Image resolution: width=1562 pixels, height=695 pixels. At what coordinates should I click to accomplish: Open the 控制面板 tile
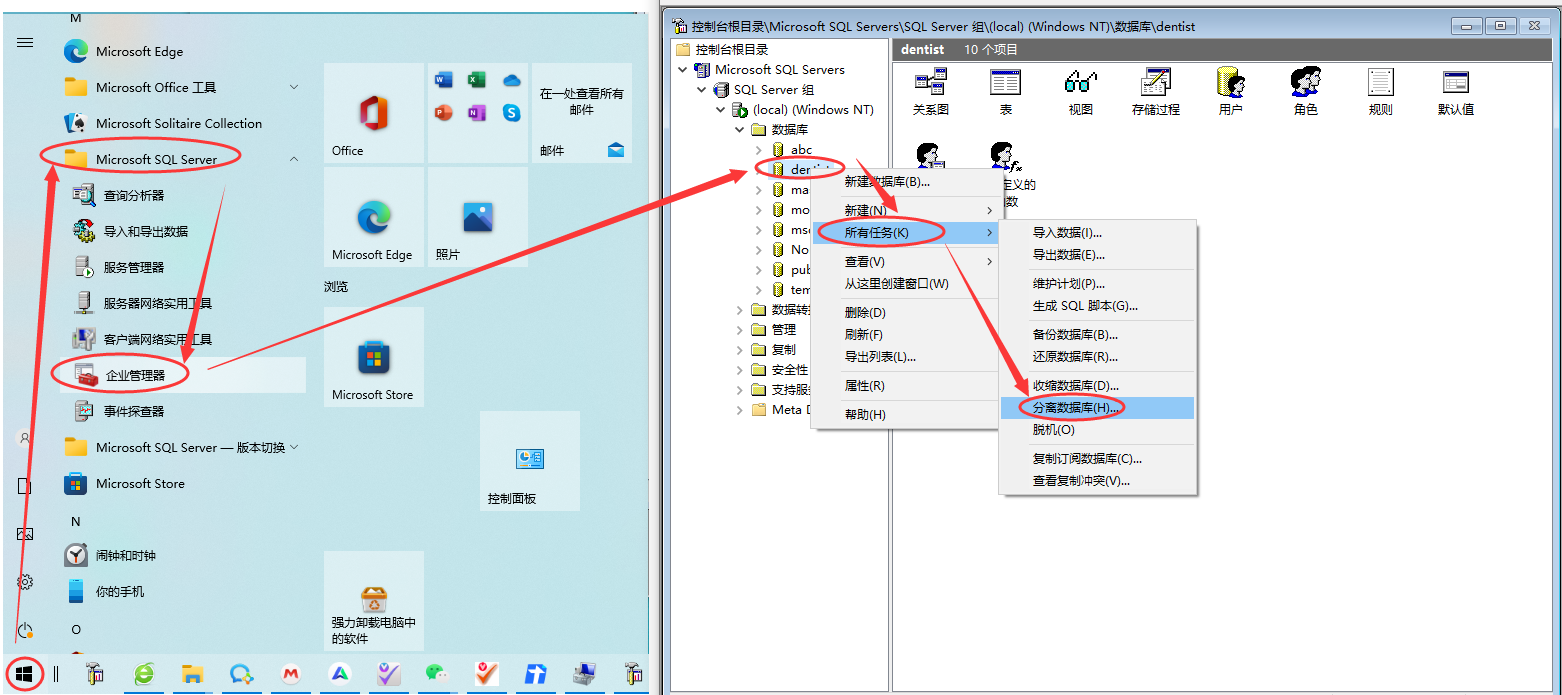(x=530, y=461)
